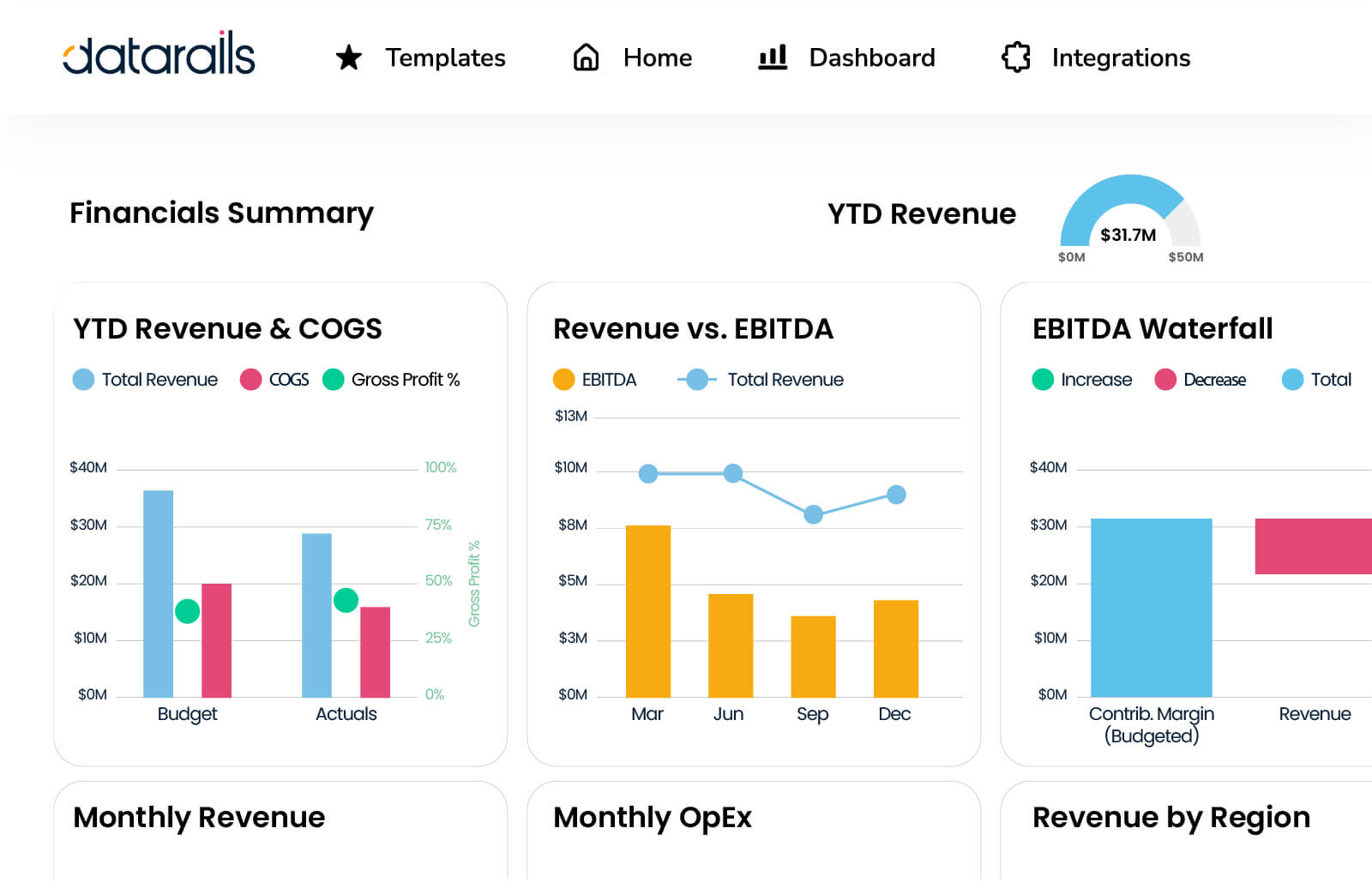Click the bar-chart icon next to Dashboard
This screenshot has width=1372, height=888.
[x=771, y=57]
